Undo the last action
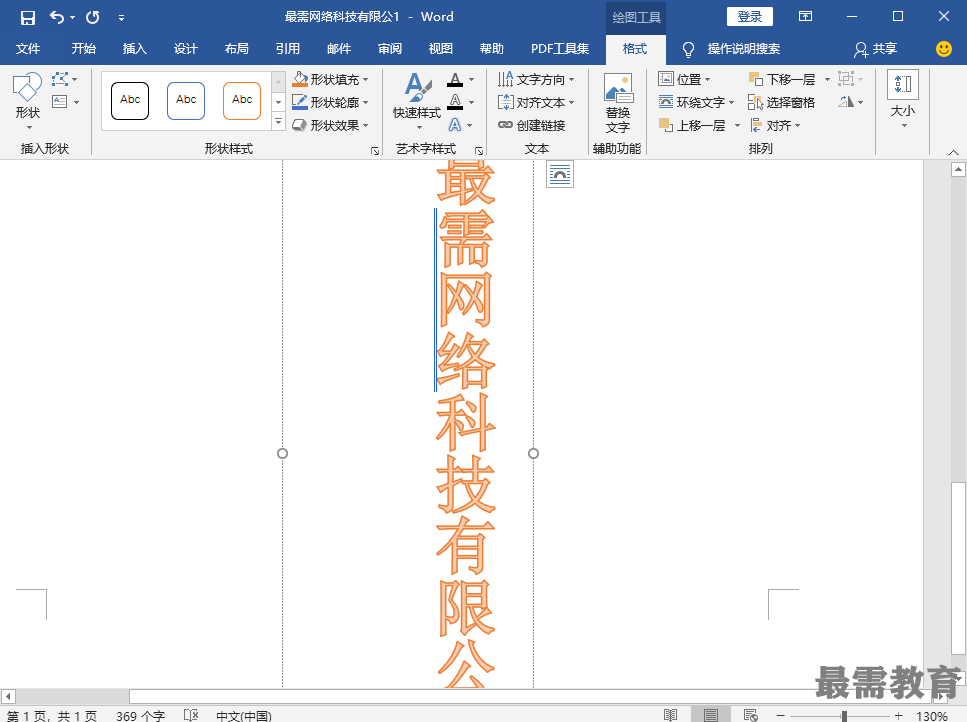The height and width of the screenshot is (722, 967). [57, 17]
